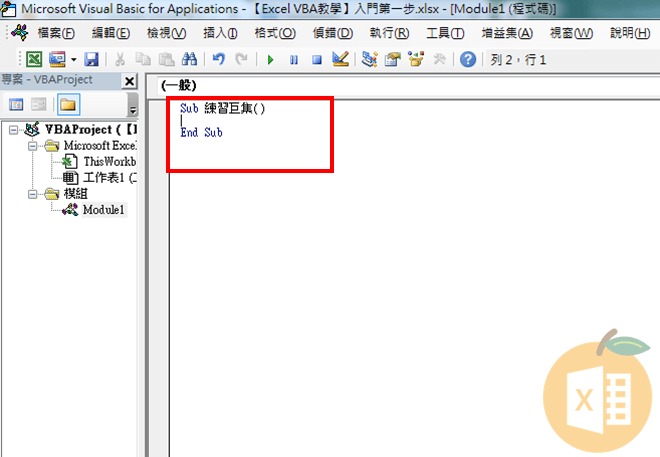Close the 專案 - VBAProject panel
Screen dimensions: 660x457
coord(129,81)
